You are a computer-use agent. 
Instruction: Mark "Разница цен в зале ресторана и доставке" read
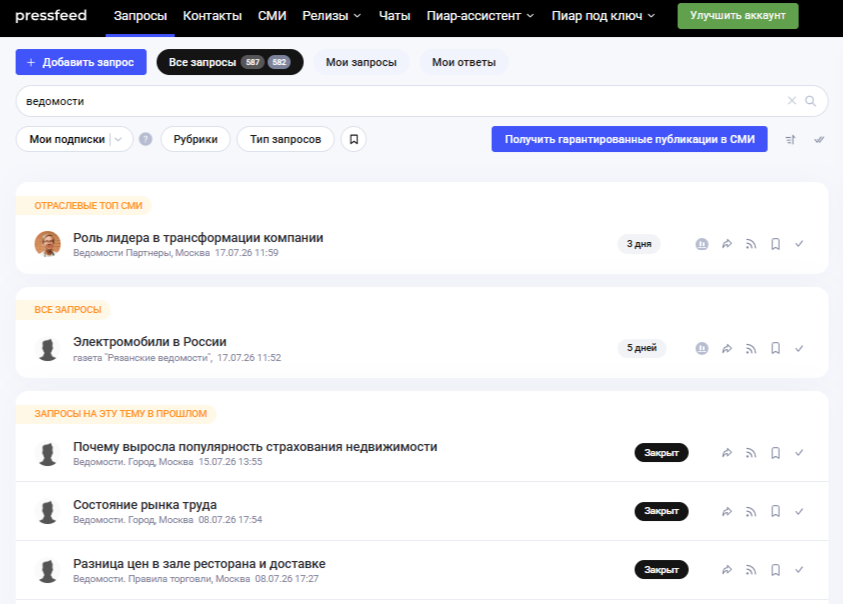[x=799, y=570]
